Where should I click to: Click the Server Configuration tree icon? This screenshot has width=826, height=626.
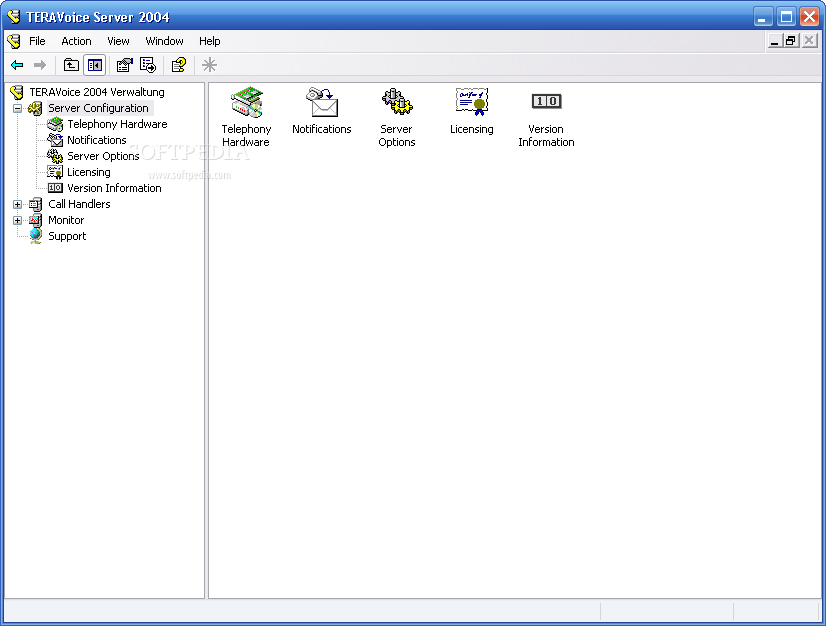click(35, 109)
